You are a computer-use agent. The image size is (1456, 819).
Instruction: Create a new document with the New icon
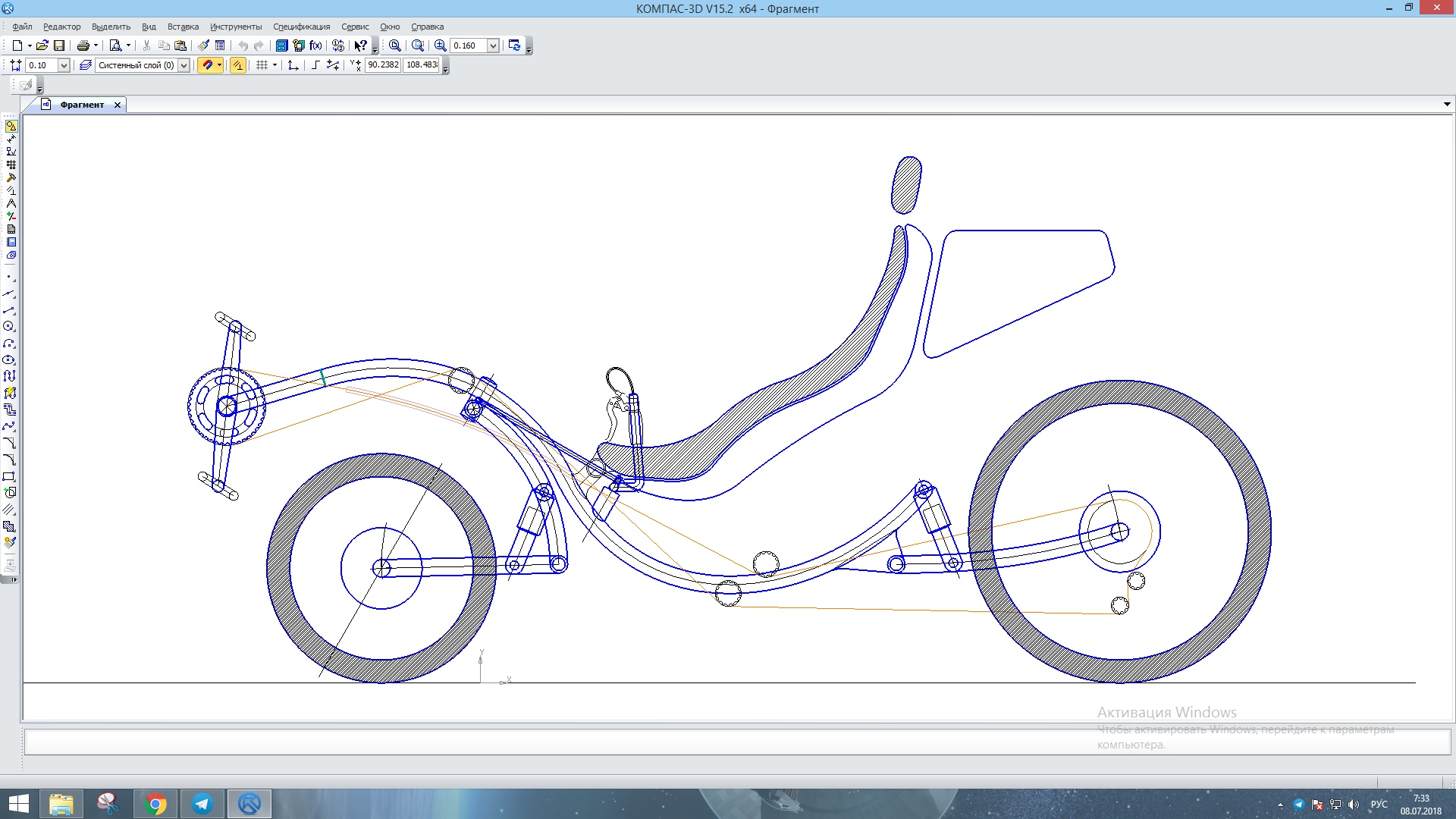click(x=17, y=45)
